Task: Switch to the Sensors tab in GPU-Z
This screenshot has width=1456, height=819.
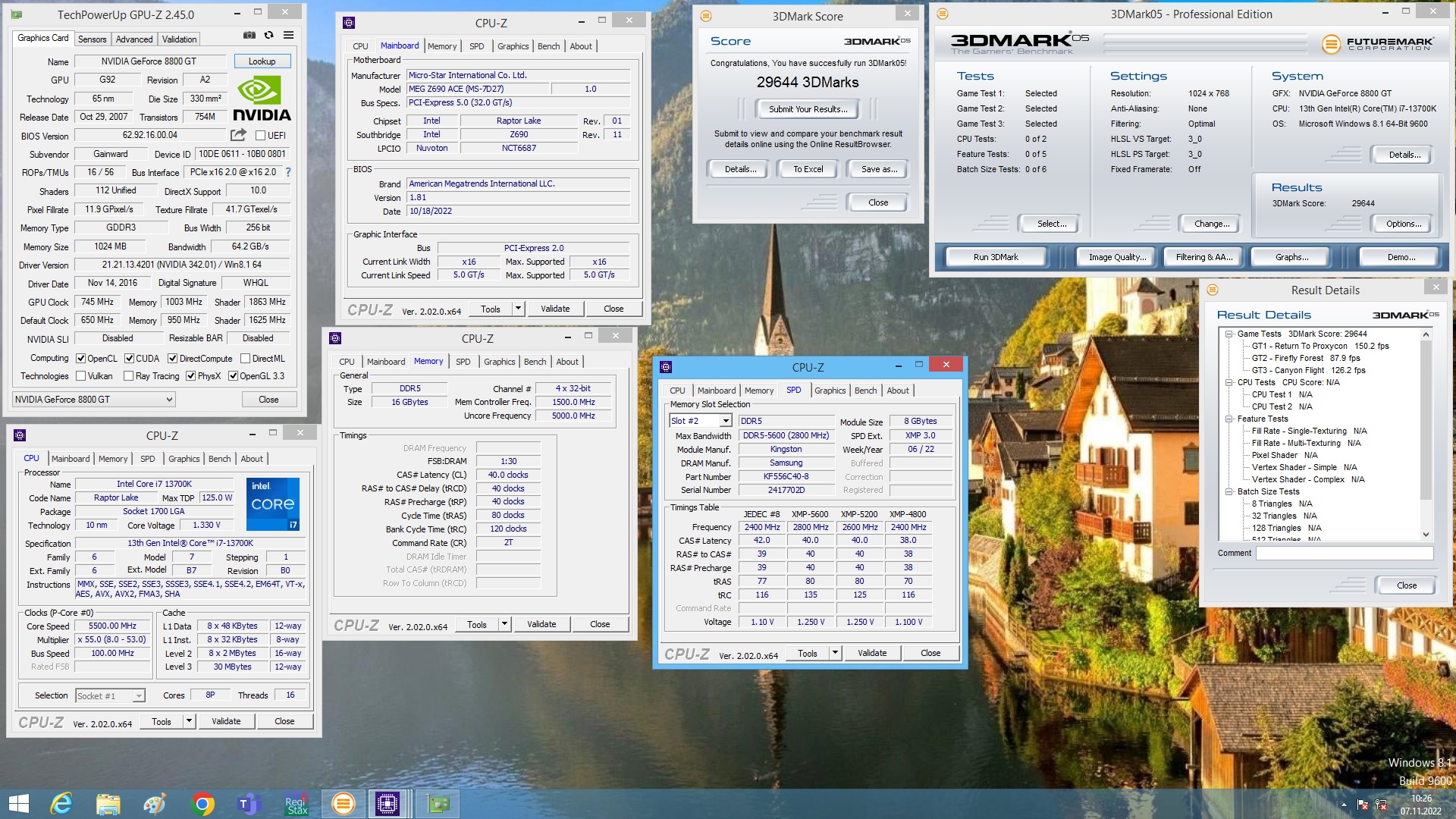Action: (92, 39)
